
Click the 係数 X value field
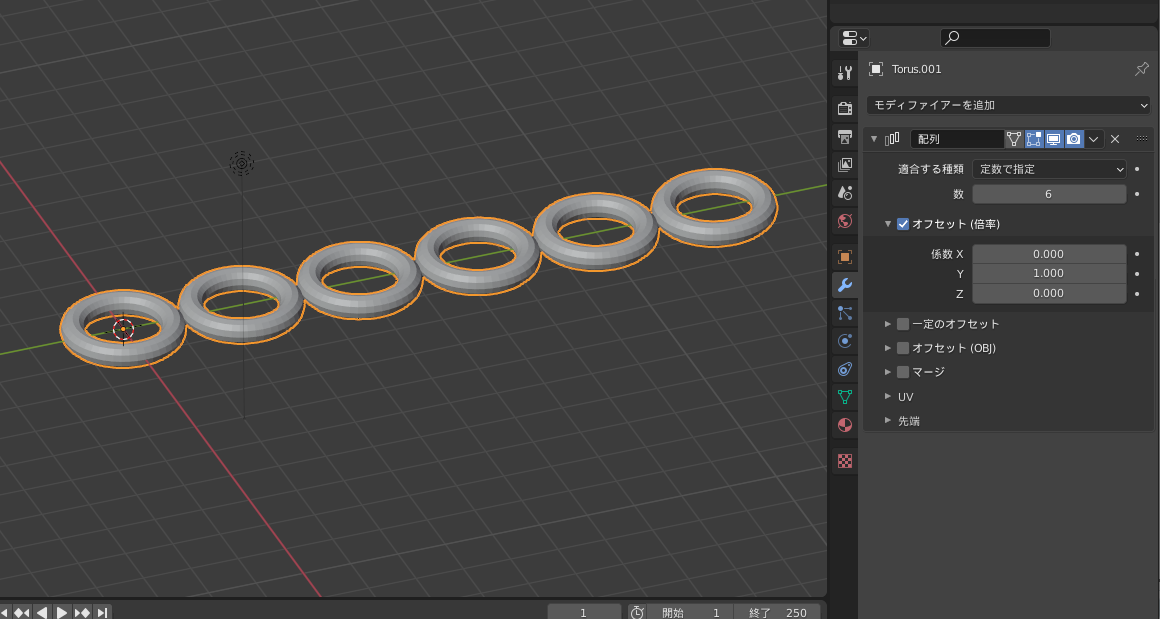1049,254
